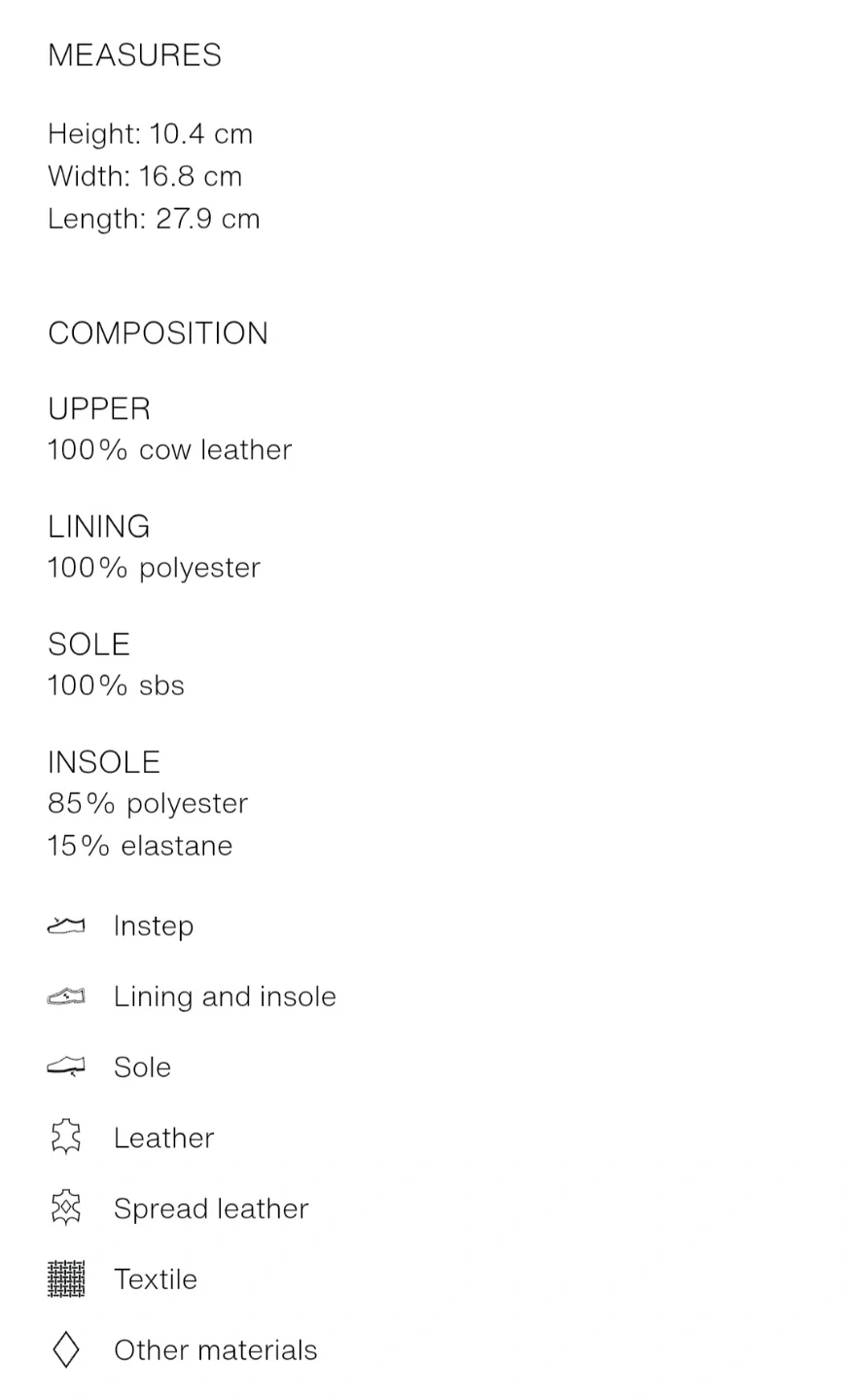The image size is (849, 1400).
Task: Click the 100% cow leather text
Action: tap(169, 450)
